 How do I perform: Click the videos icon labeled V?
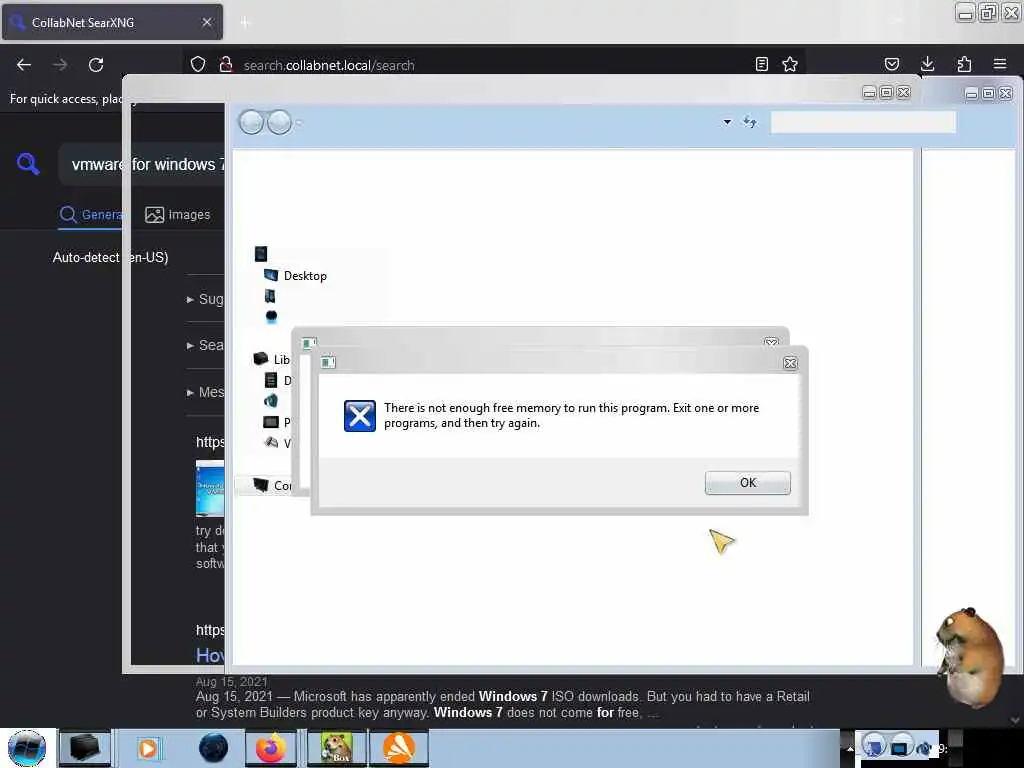click(271, 443)
